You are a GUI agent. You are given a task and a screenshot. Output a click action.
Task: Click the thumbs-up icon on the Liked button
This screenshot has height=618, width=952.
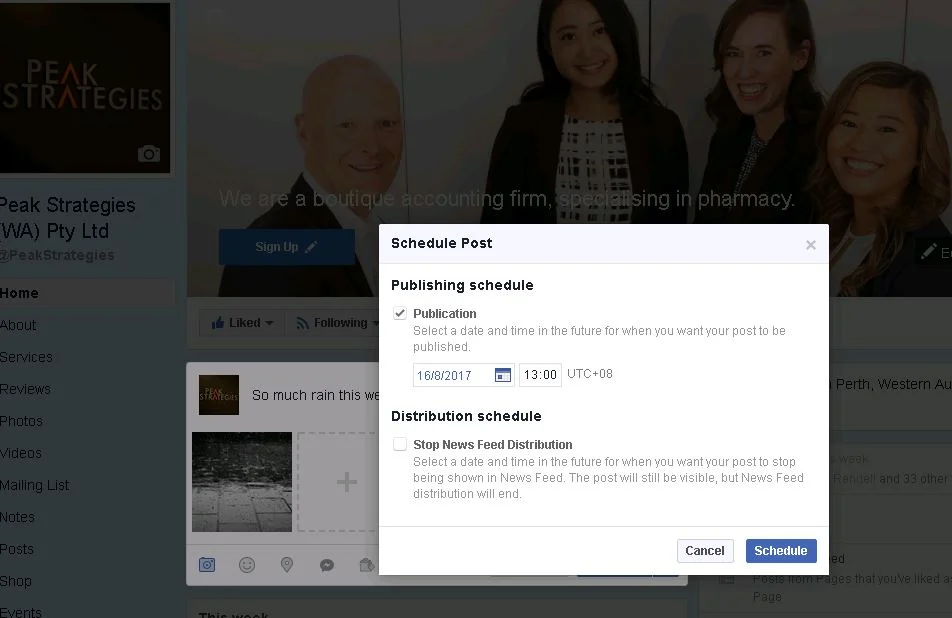[x=218, y=322]
